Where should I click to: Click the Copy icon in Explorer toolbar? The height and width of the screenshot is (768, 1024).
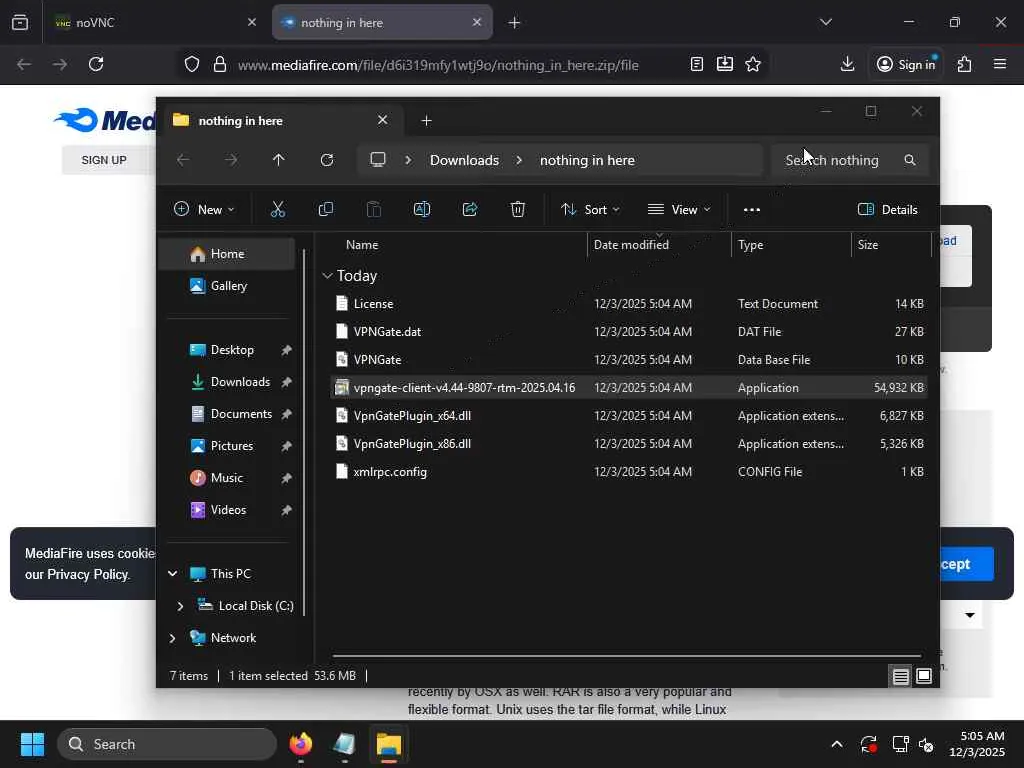(325, 209)
